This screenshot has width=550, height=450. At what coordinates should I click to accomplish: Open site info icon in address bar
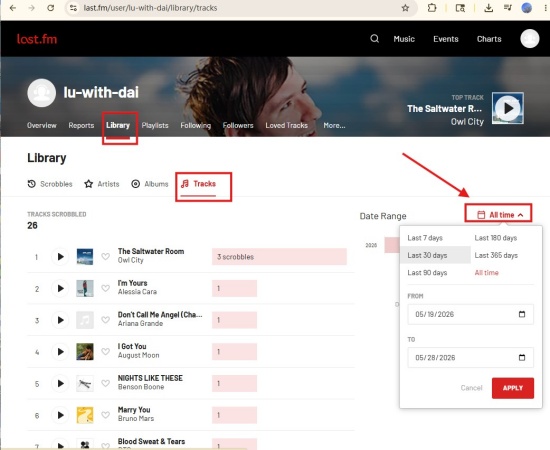[x=73, y=8]
